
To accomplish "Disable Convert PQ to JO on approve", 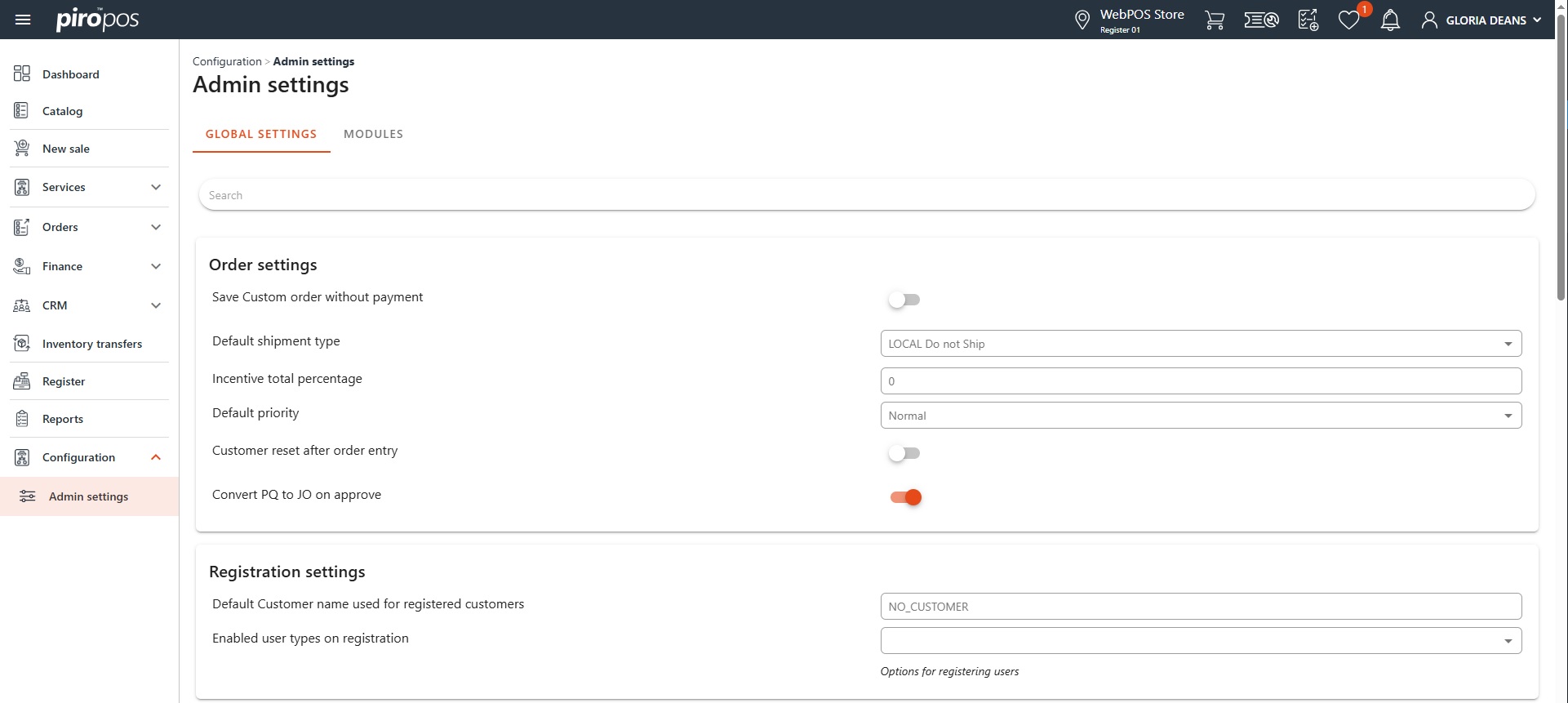I will pyautogui.click(x=905, y=497).
